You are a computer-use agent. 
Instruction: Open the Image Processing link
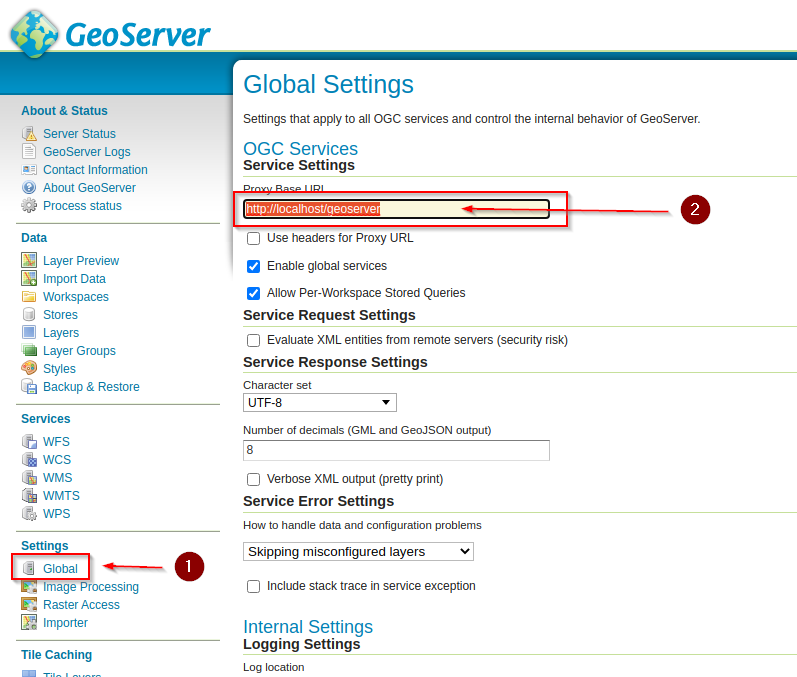pos(91,587)
